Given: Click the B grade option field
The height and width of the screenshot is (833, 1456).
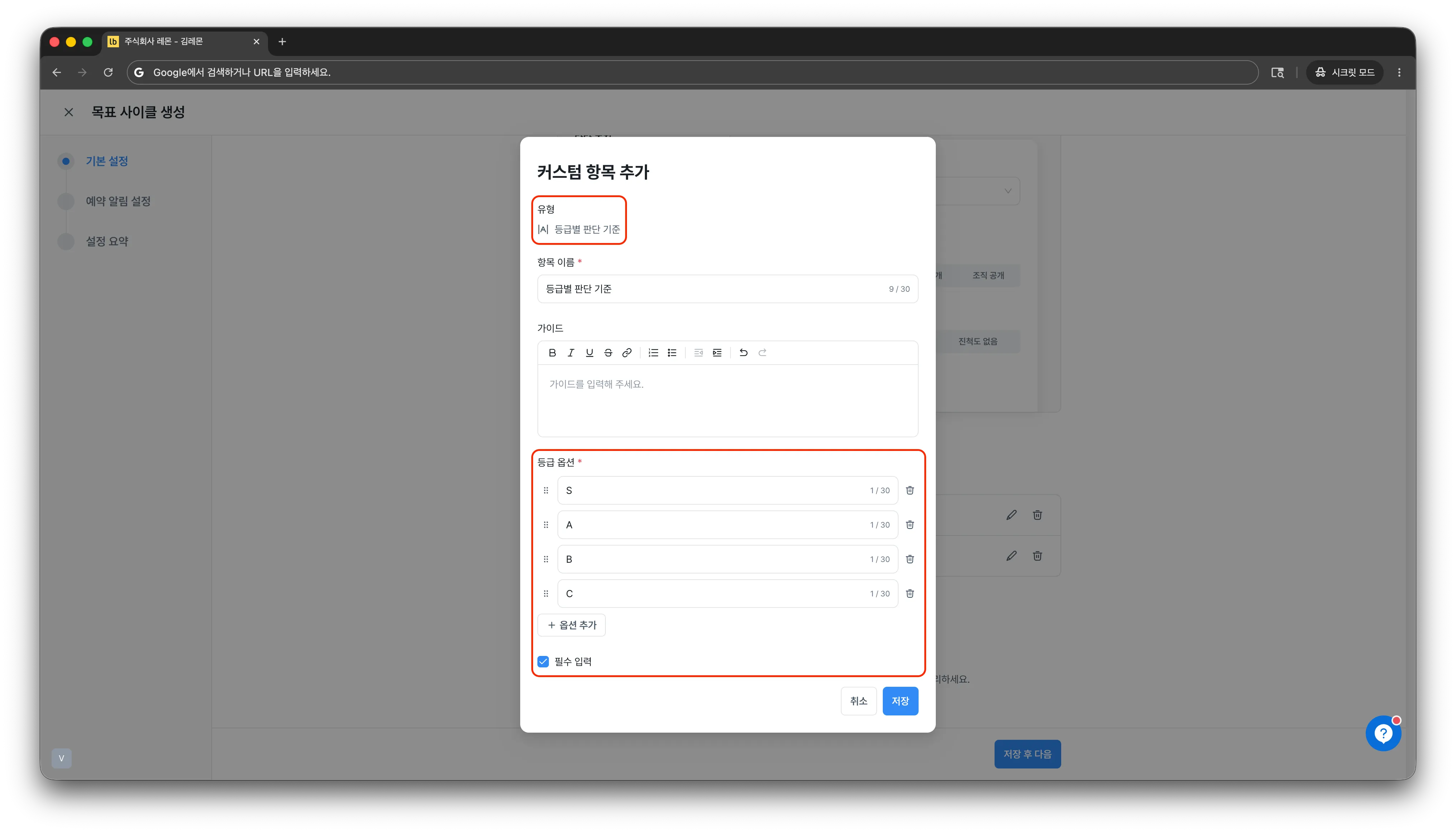Looking at the screenshot, I should [x=727, y=559].
